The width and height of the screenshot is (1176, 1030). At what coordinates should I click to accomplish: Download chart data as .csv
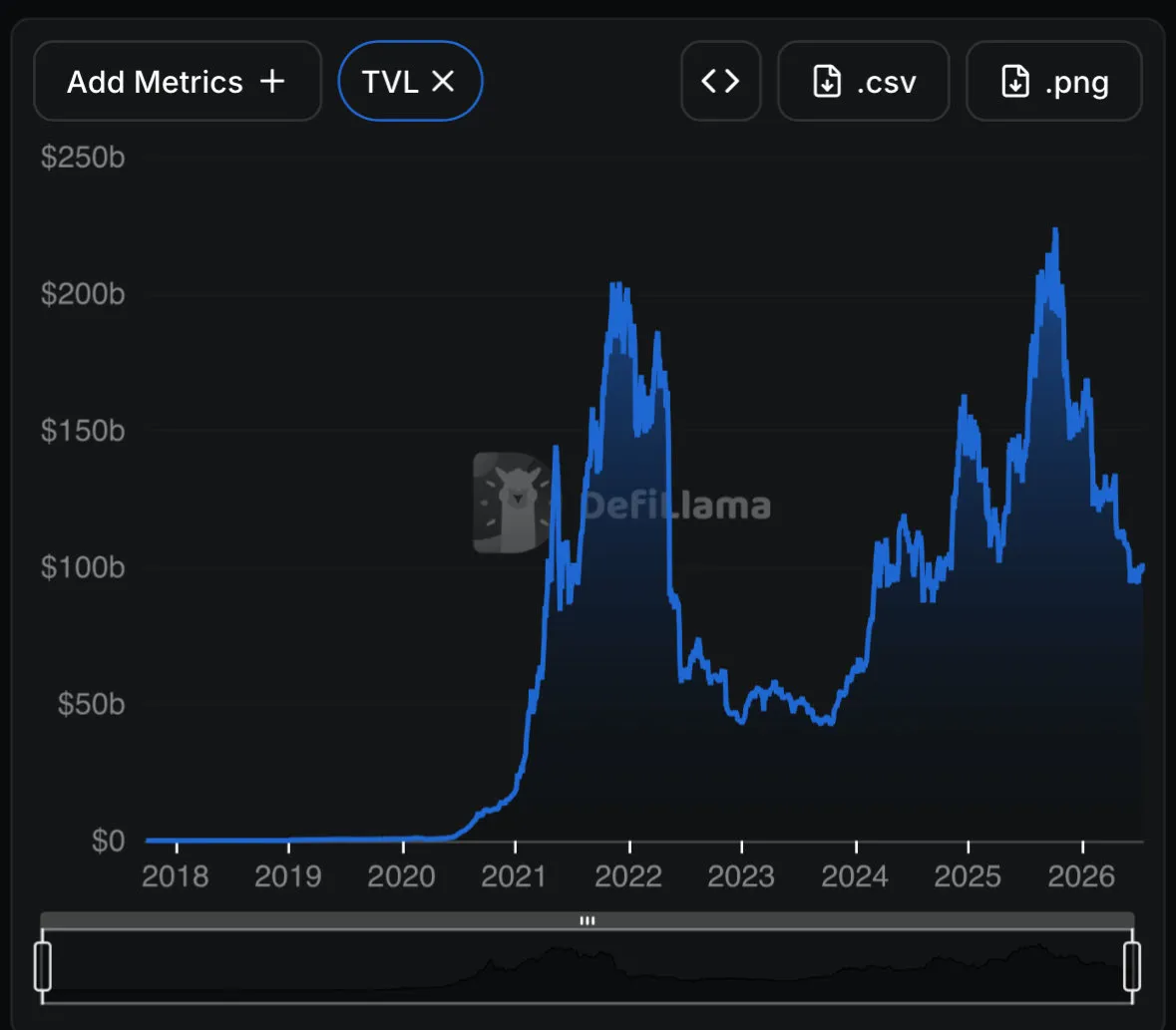coord(863,81)
